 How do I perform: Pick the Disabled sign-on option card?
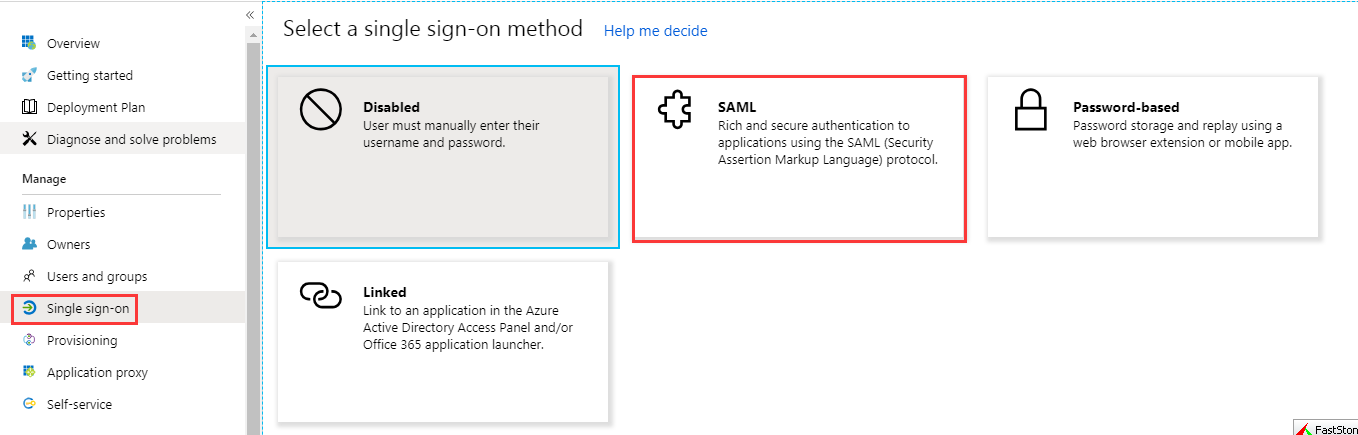tap(442, 157)
